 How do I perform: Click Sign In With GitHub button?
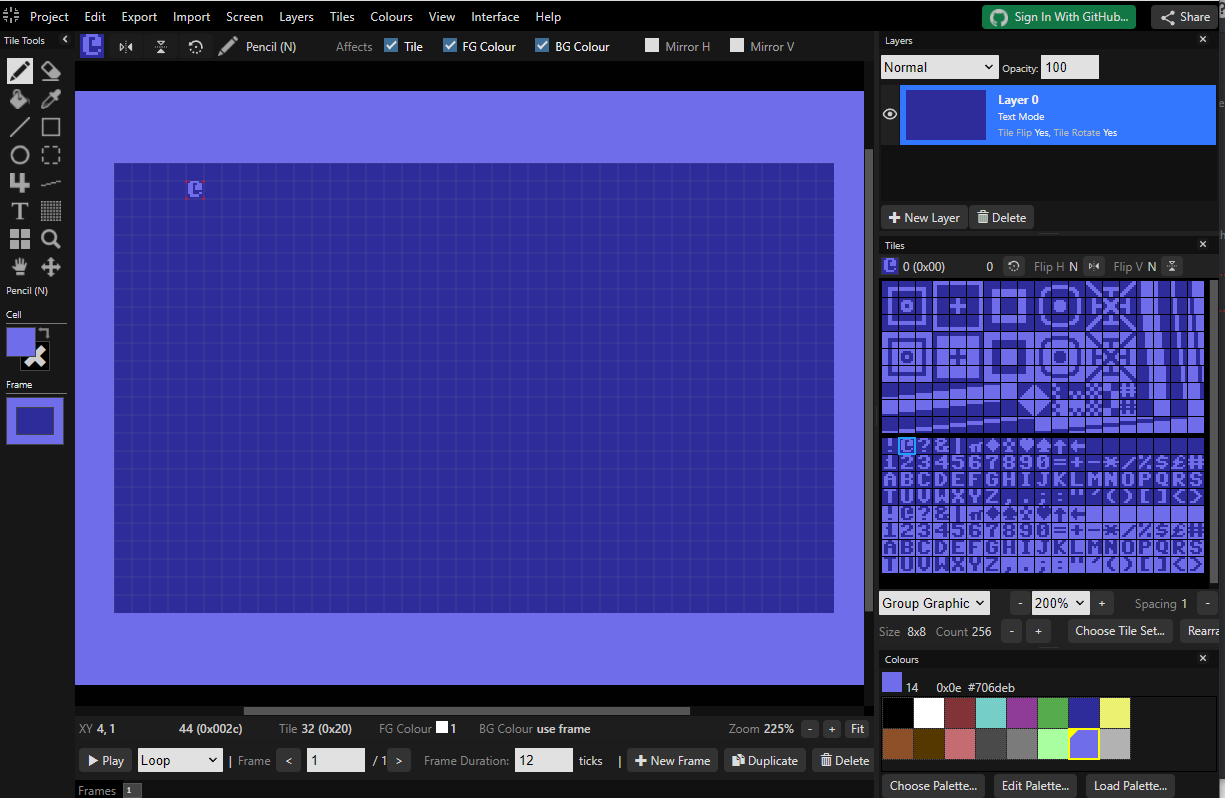1059,17
